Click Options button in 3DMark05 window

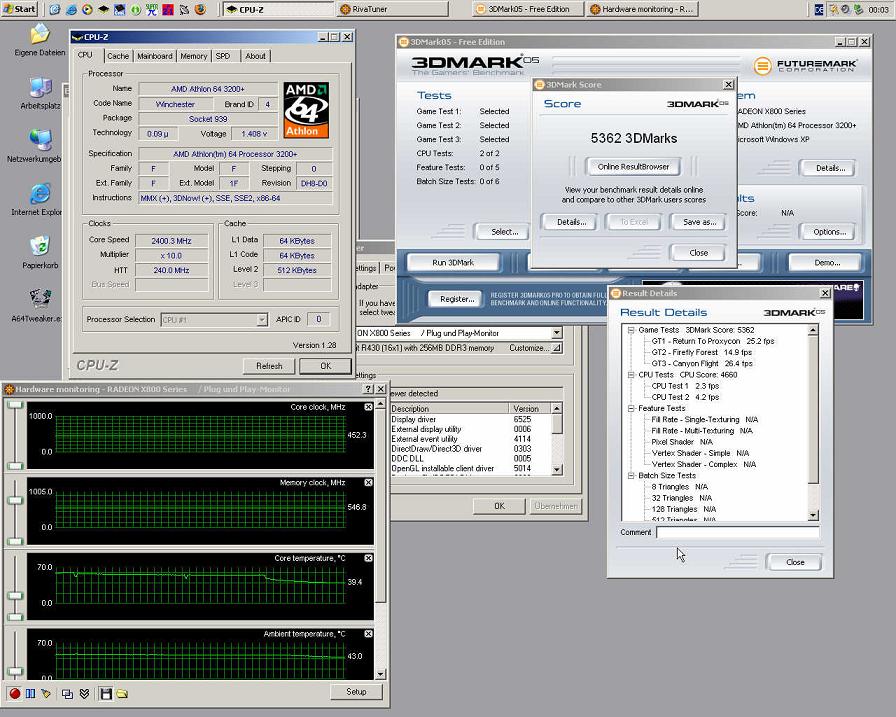[830, 232]
